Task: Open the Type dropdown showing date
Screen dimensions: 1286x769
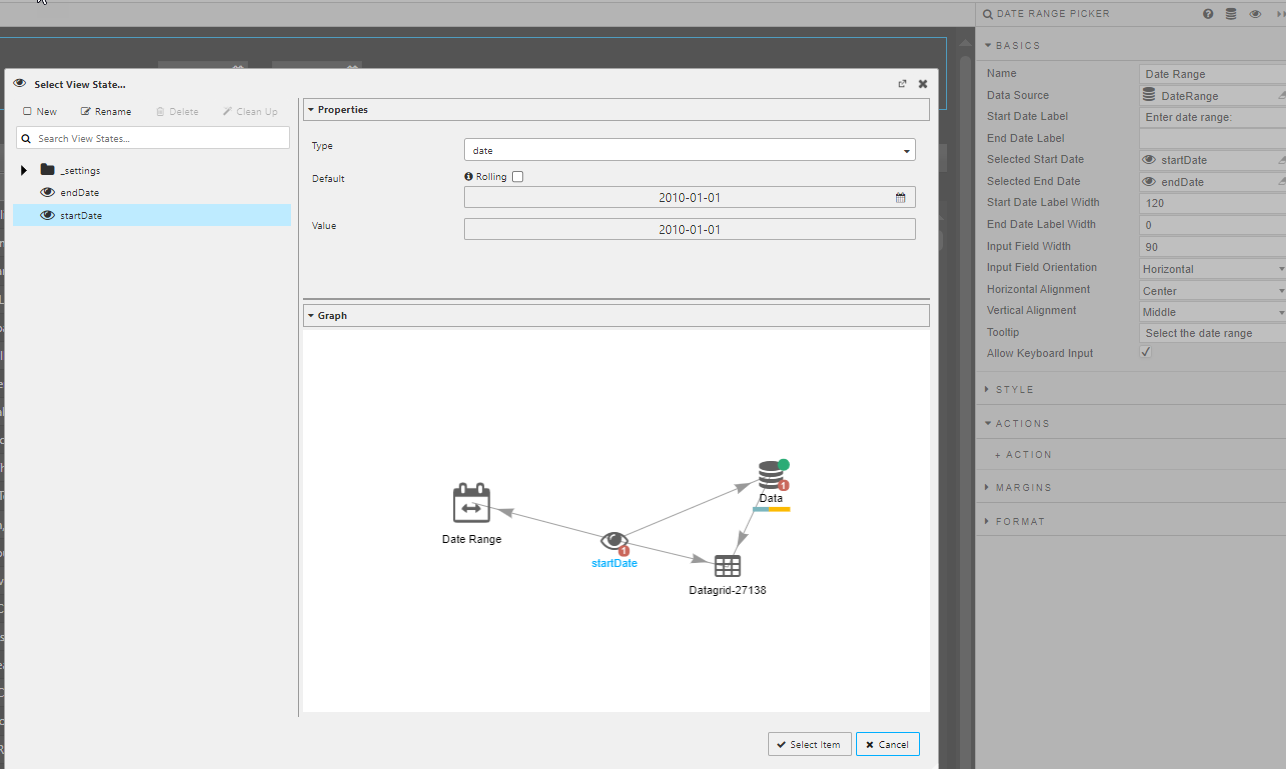Action: coord(689,150)
